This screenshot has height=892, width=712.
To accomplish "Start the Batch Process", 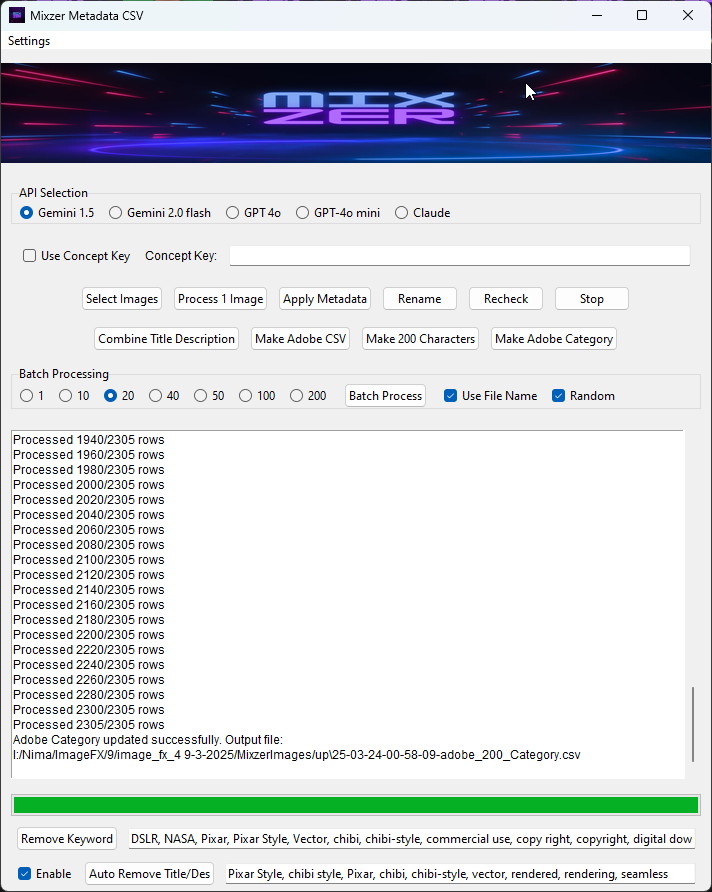I will [385, 396].
